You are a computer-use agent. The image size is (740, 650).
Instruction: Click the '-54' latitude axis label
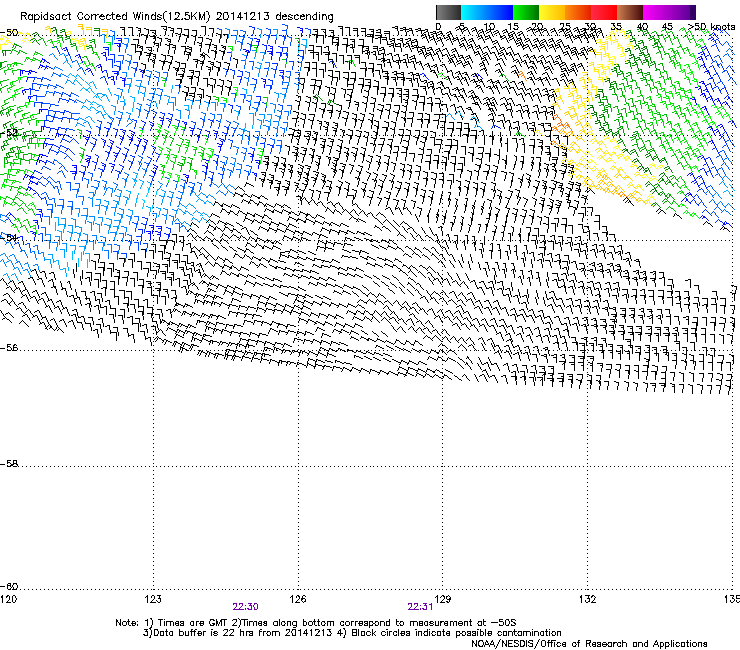(9, 237)
